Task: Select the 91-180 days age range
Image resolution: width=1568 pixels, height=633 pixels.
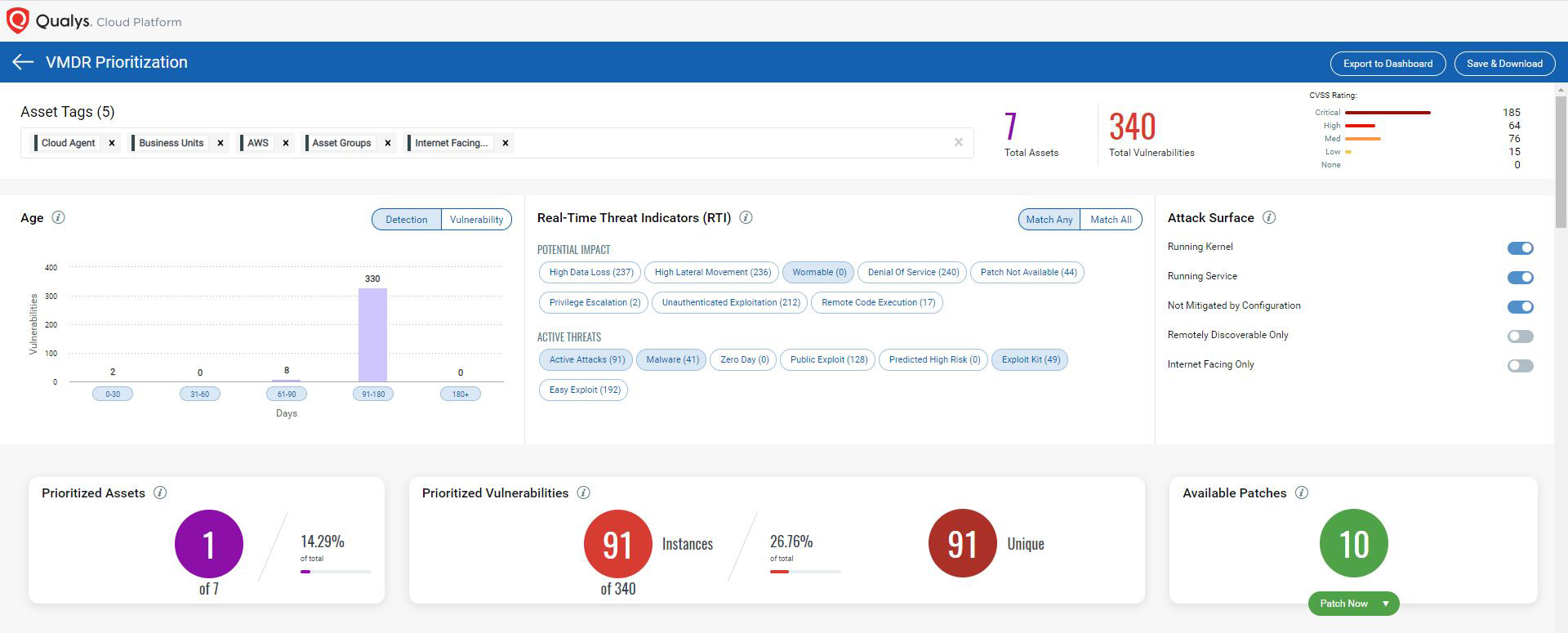Action: pos(373,394)
